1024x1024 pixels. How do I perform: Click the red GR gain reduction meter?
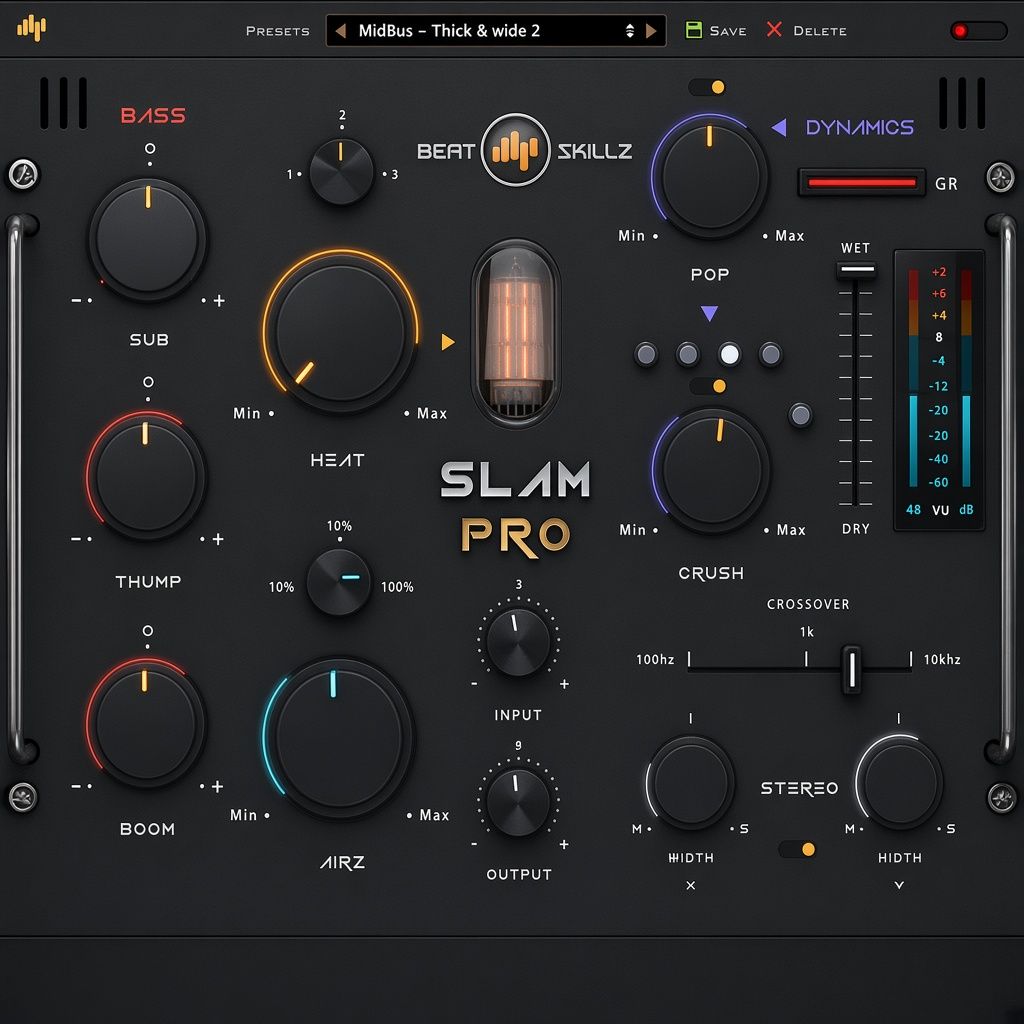tap(861, 183)
